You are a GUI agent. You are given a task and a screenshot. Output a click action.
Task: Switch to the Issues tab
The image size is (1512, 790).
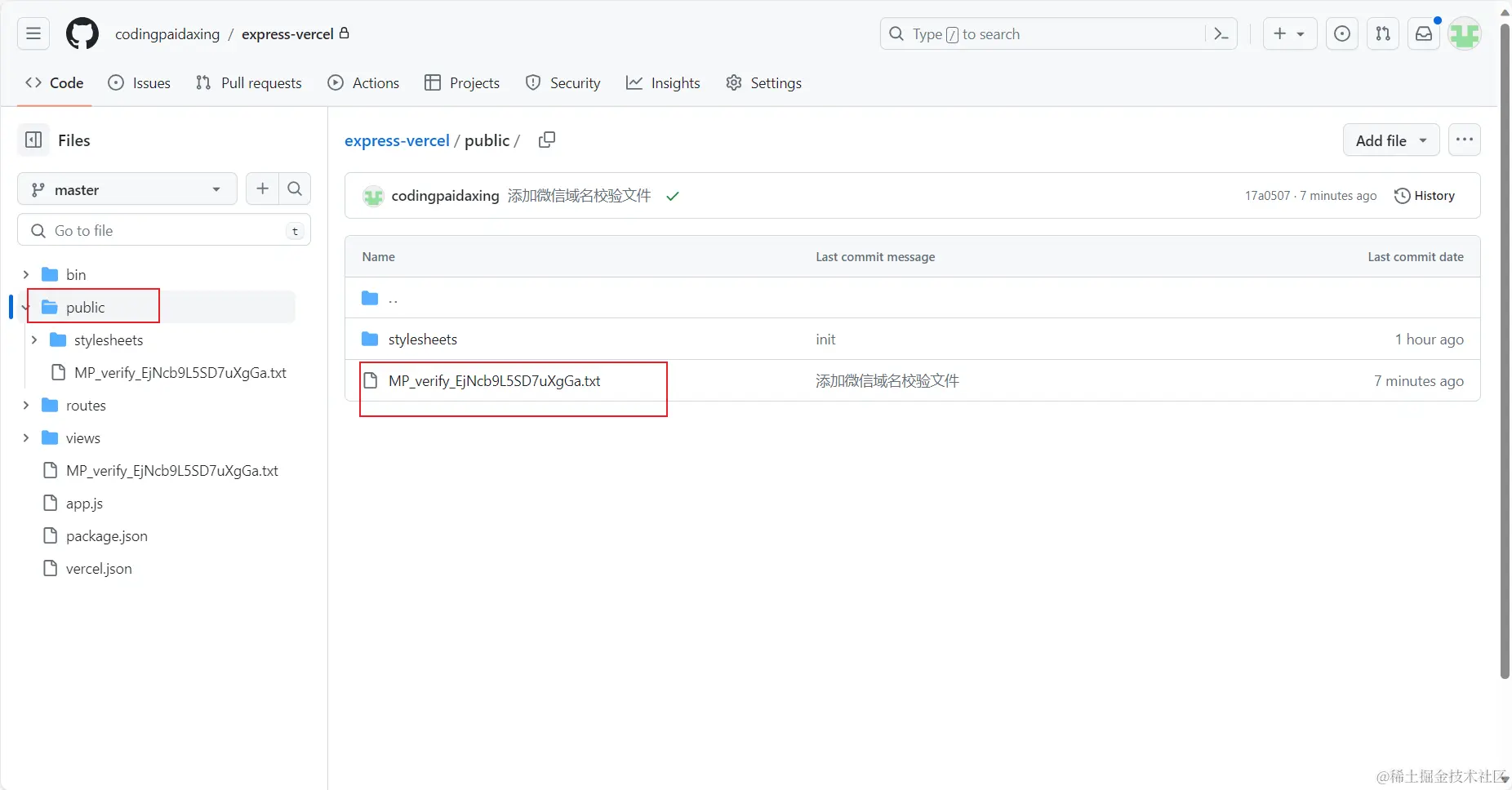[x=140, y=82]
